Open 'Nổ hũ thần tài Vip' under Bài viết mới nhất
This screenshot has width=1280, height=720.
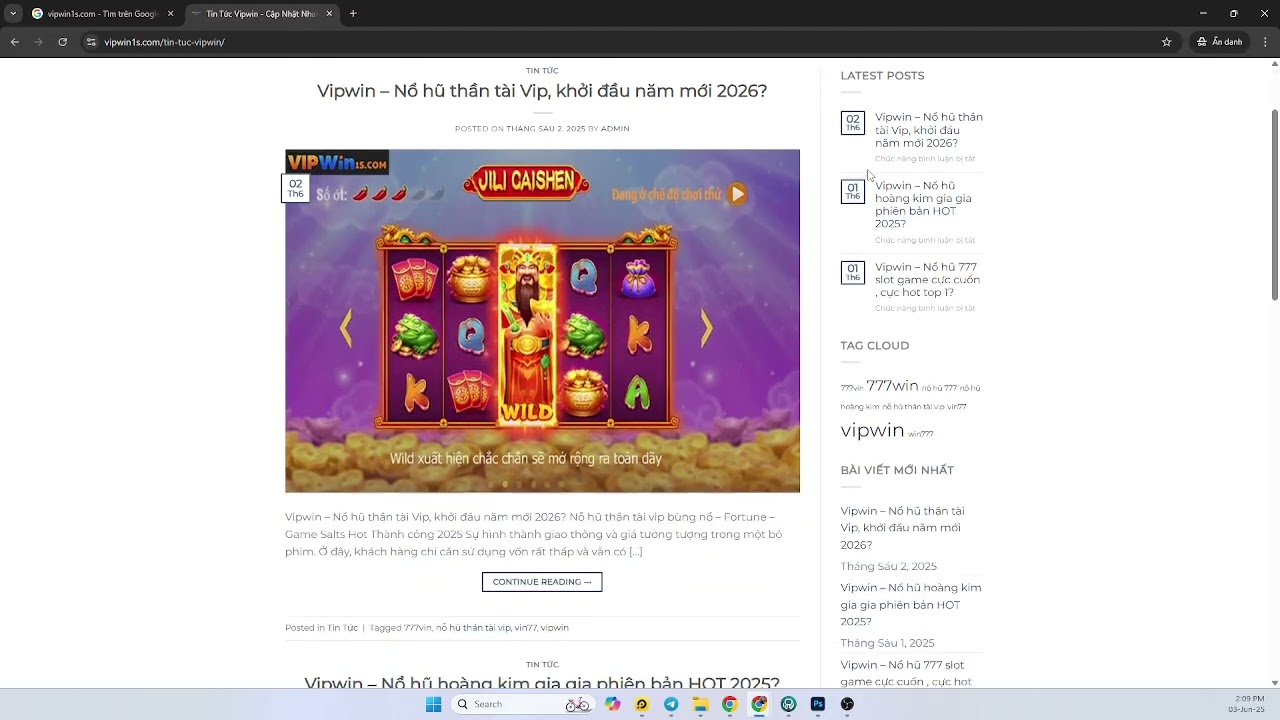(902, 528)
